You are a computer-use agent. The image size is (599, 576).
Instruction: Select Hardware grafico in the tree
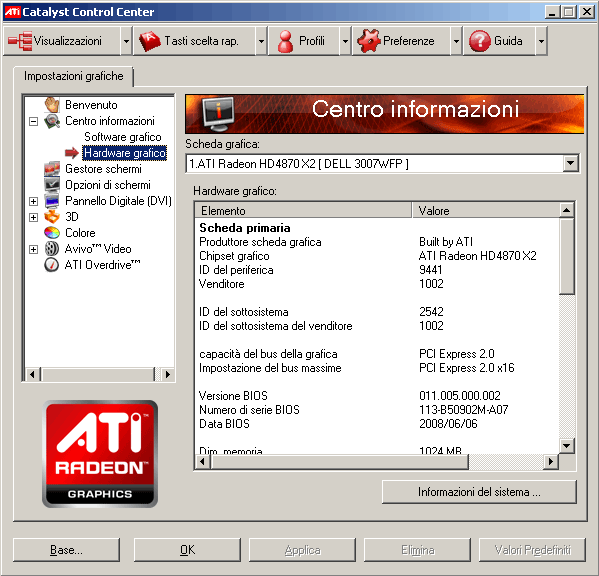[x=125, y=153]
